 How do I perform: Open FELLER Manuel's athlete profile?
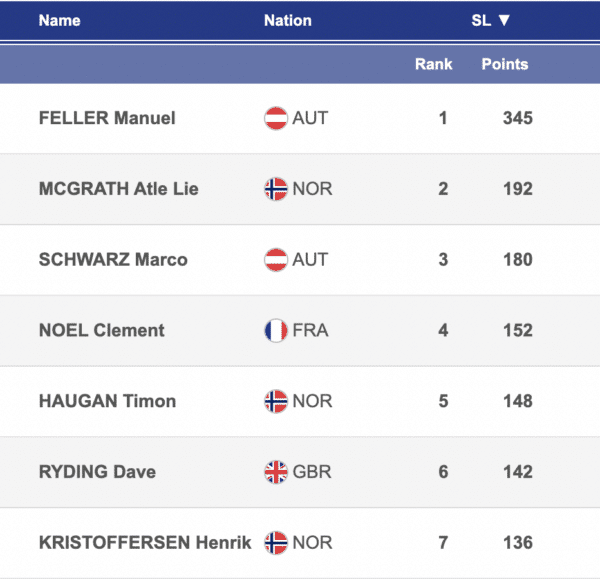107,118
